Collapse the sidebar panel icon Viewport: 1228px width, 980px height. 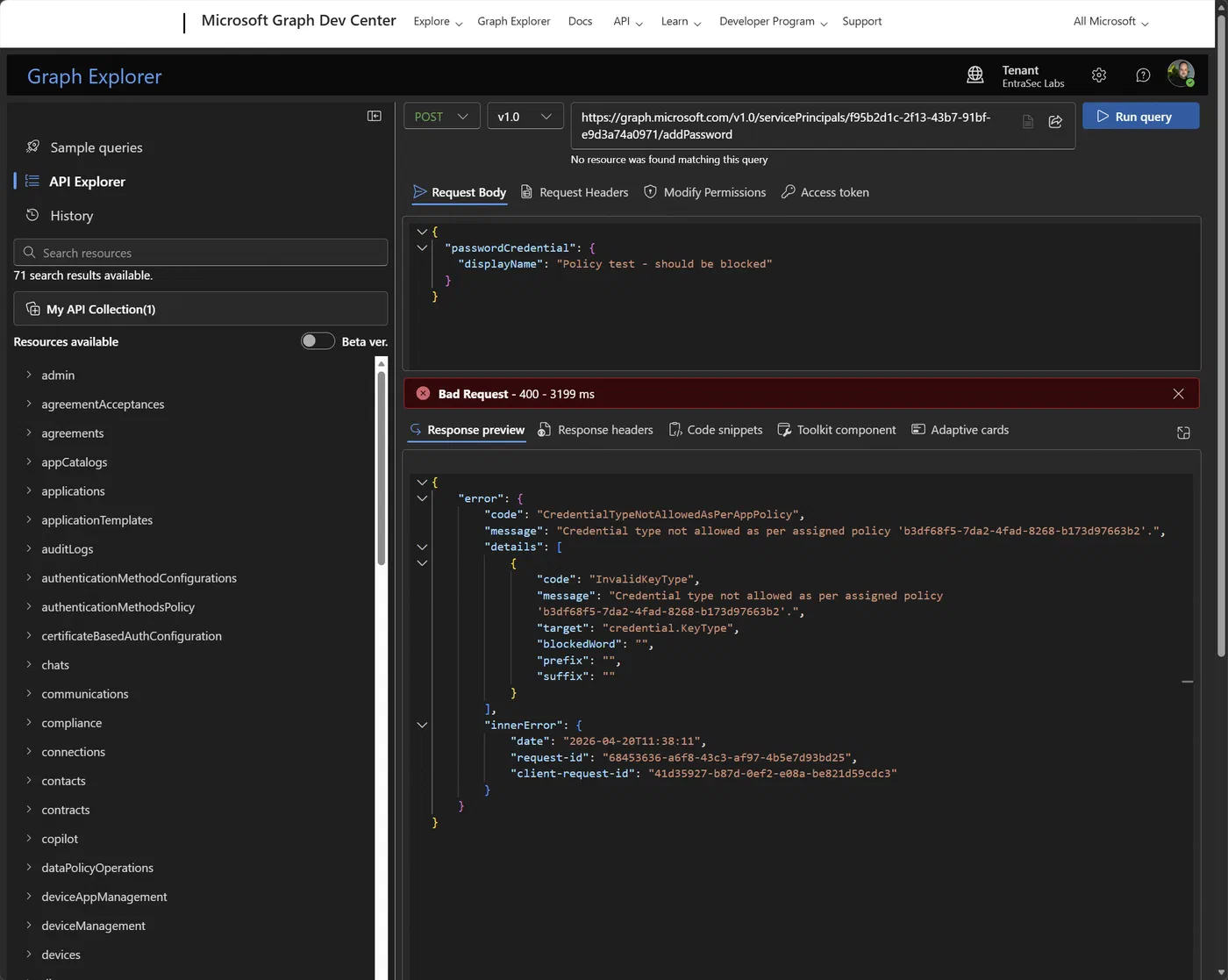tap(375, 116)
